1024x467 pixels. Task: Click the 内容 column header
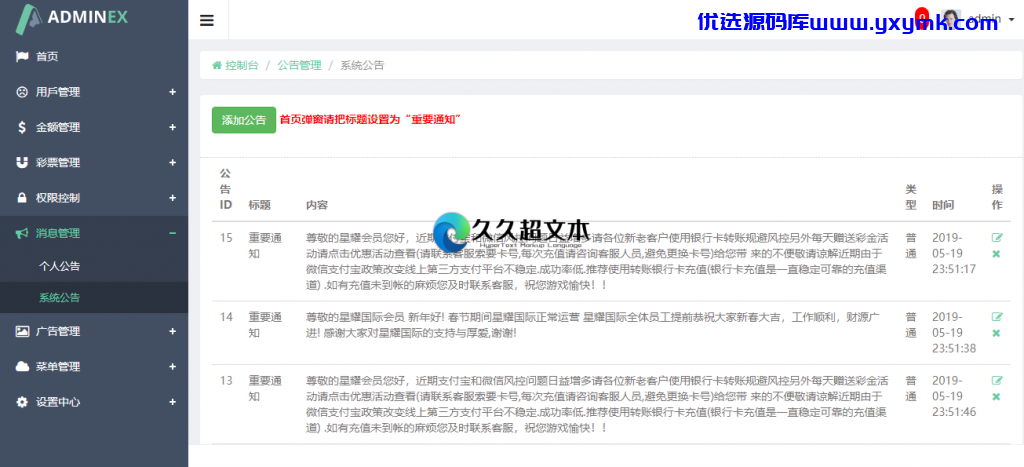click(x=317, y=205)
